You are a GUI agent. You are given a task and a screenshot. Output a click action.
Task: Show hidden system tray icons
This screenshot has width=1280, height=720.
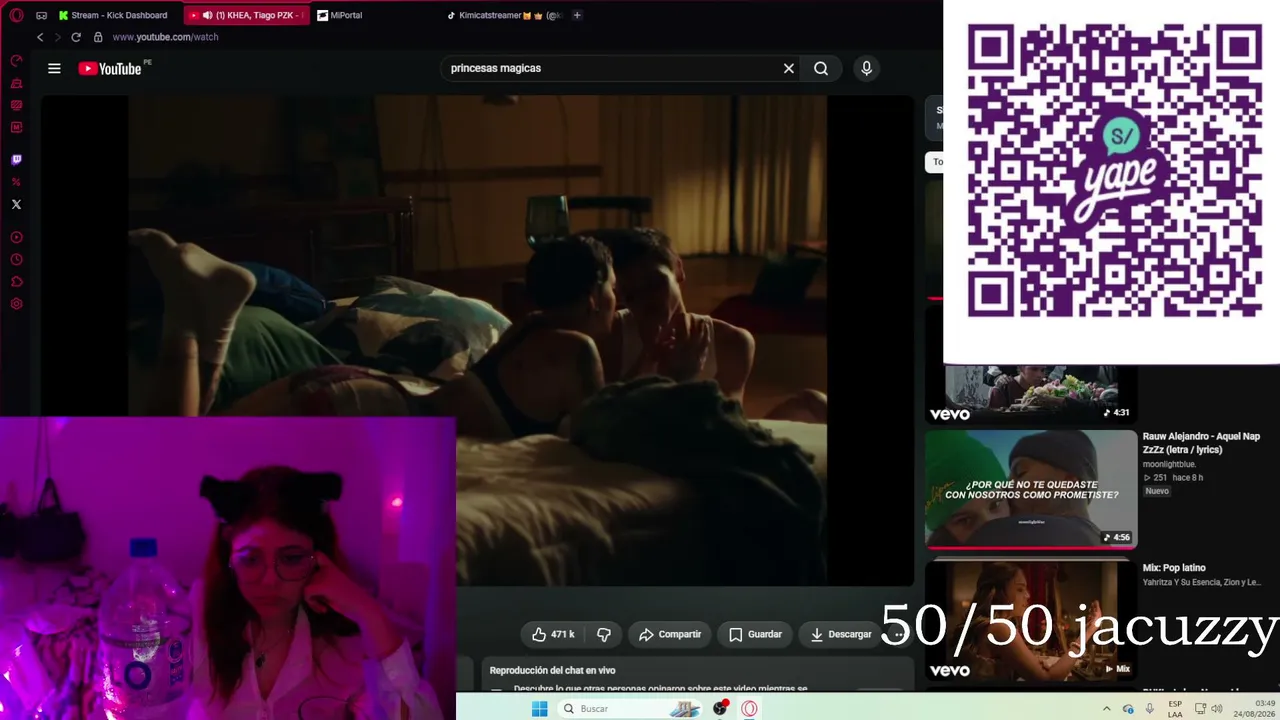click(x=1106, y=708)
